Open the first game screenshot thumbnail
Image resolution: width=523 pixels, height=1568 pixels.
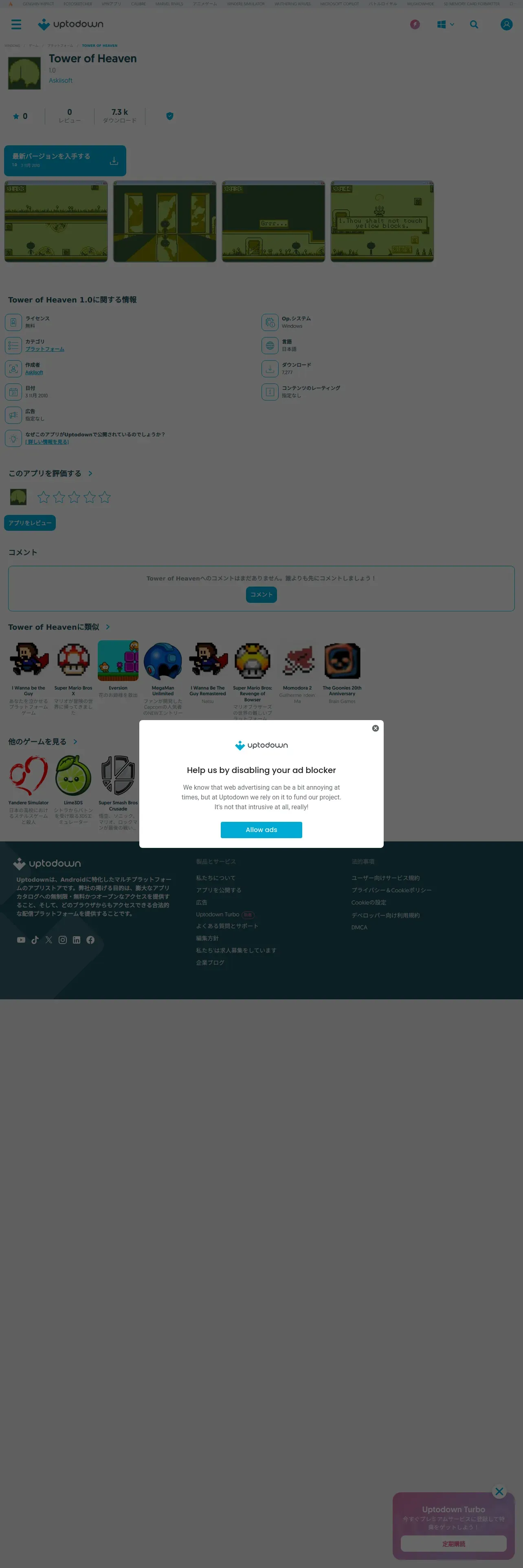pos(56,221)
